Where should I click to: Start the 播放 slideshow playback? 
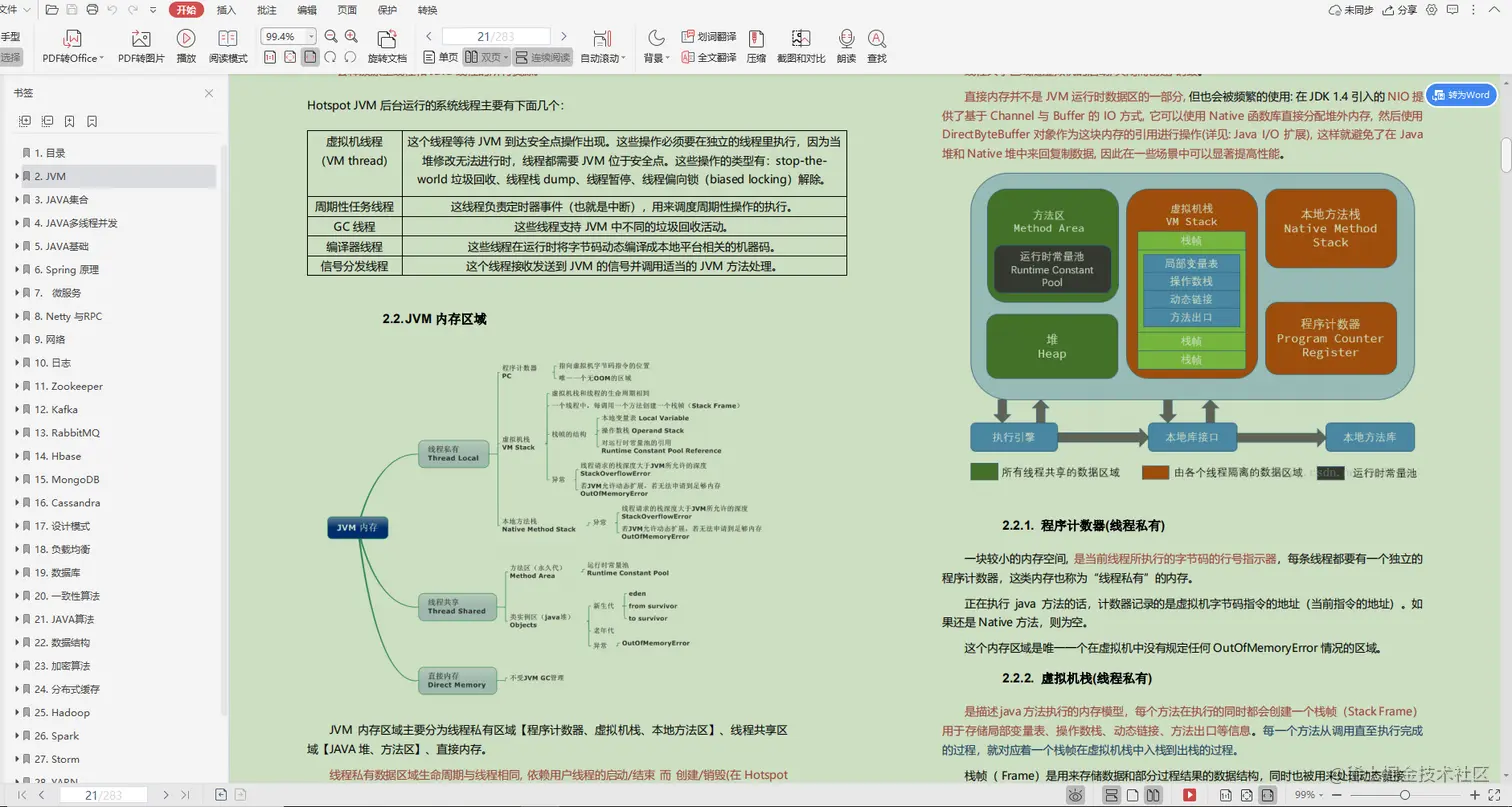point(186,45)
